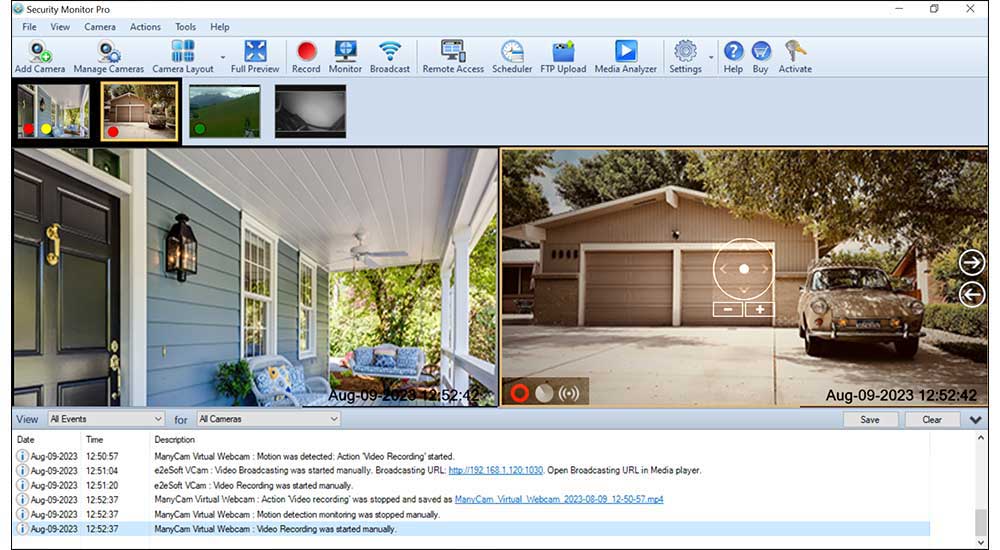Zoom in with the plus PTZ control
The image size is (1000, 550).
(760, 309)
